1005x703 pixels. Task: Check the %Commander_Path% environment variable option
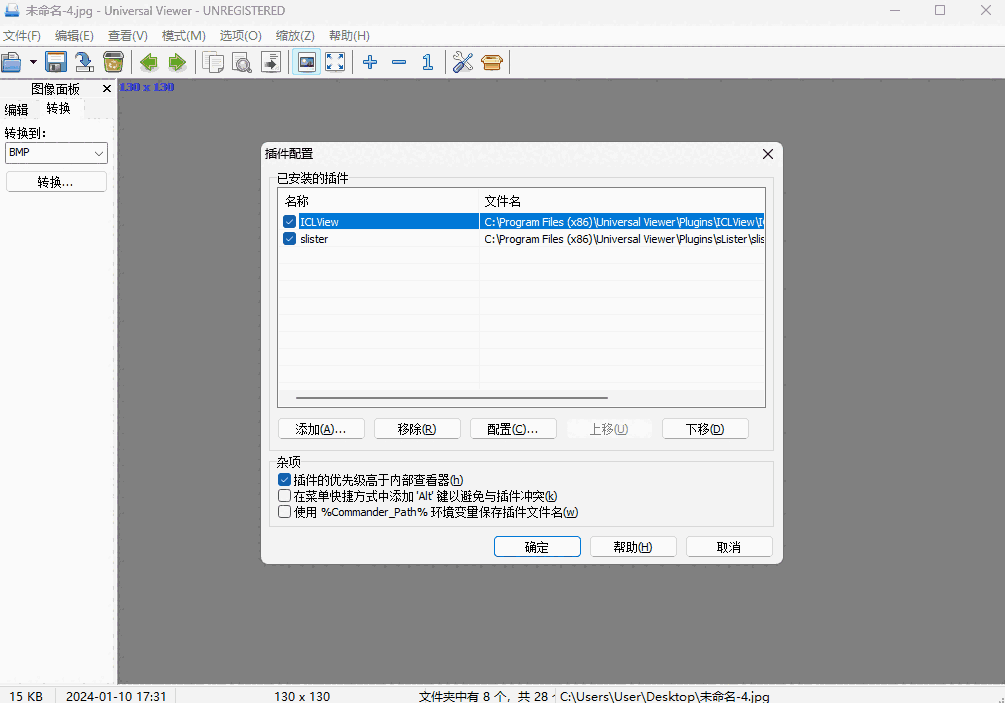pos(284,511)
